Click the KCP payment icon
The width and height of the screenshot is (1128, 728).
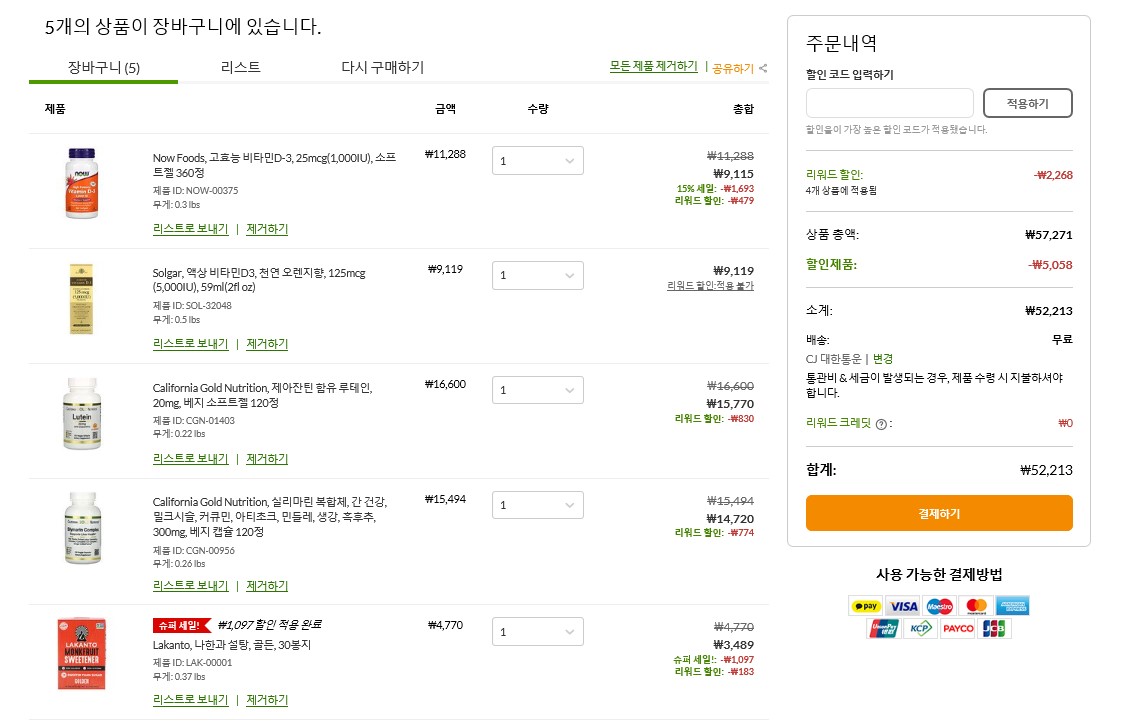click(921, 628)
